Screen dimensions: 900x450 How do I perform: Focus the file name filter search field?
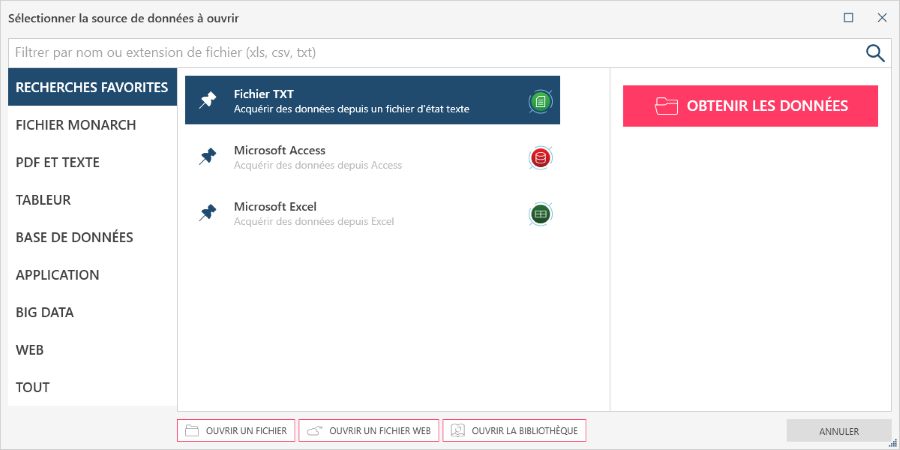tap(430, 53)
